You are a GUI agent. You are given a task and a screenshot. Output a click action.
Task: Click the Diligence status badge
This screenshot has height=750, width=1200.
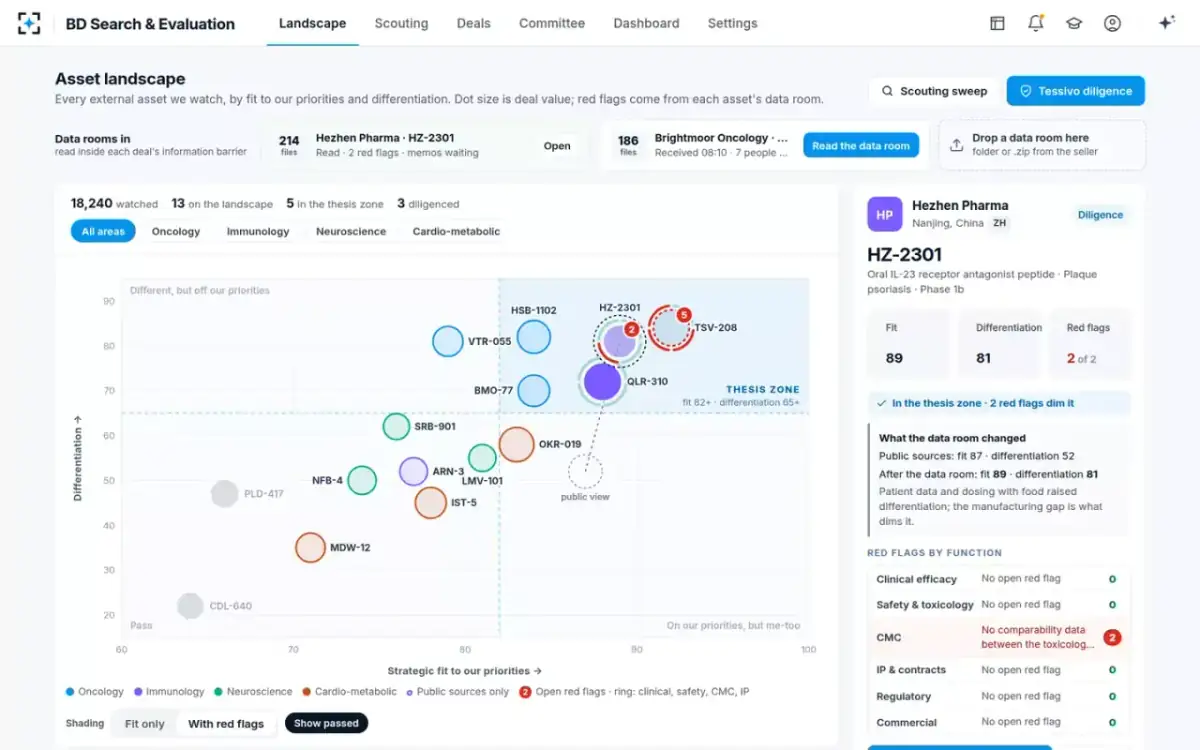[1100, 215]
